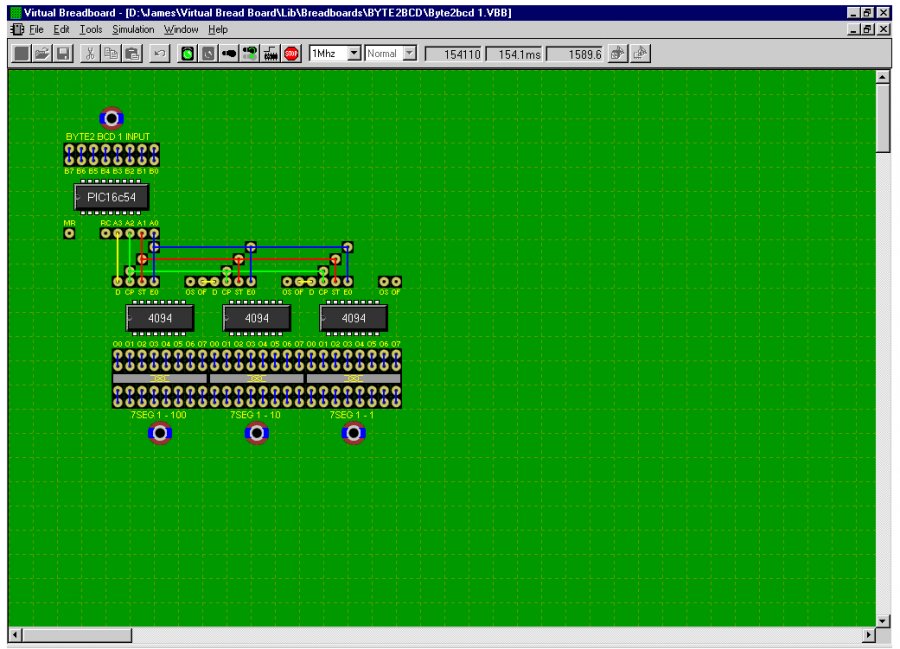Click the 1589.6 value field

tap(575, 55)
